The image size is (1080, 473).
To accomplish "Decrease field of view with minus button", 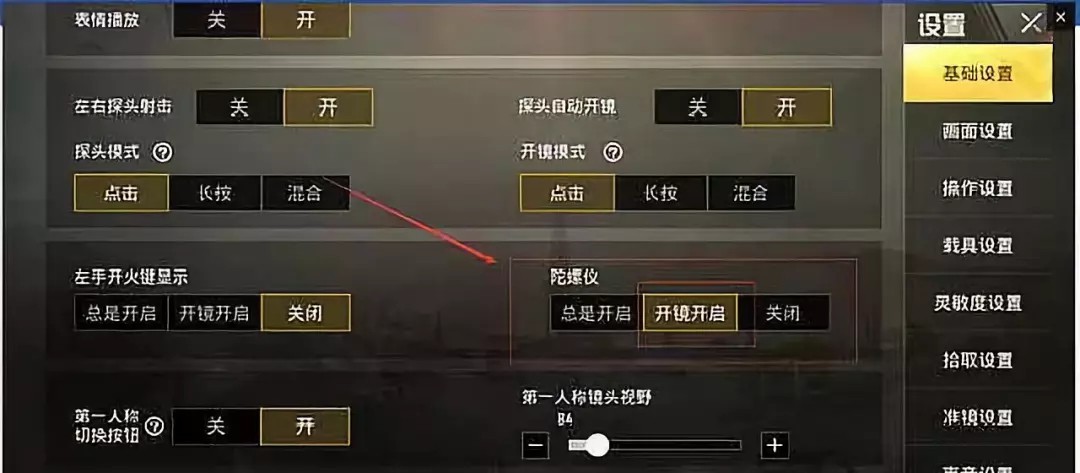I will point(535,445).
